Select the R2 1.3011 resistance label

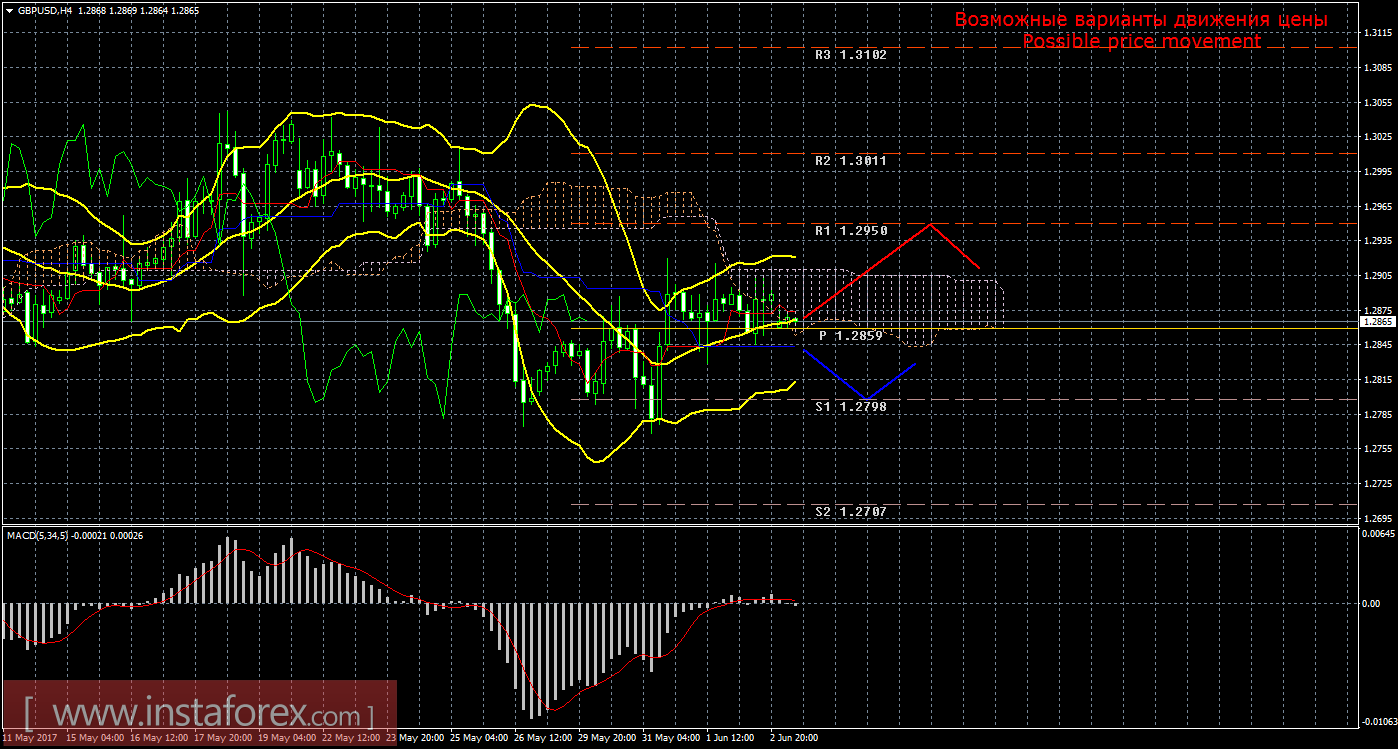click(x=850, y=161)
